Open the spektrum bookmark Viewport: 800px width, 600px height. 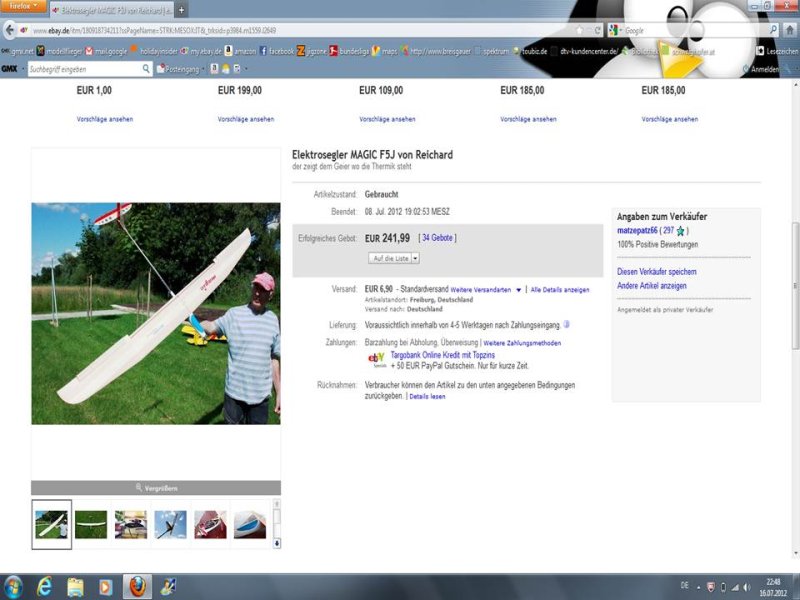tap(492, 51)
